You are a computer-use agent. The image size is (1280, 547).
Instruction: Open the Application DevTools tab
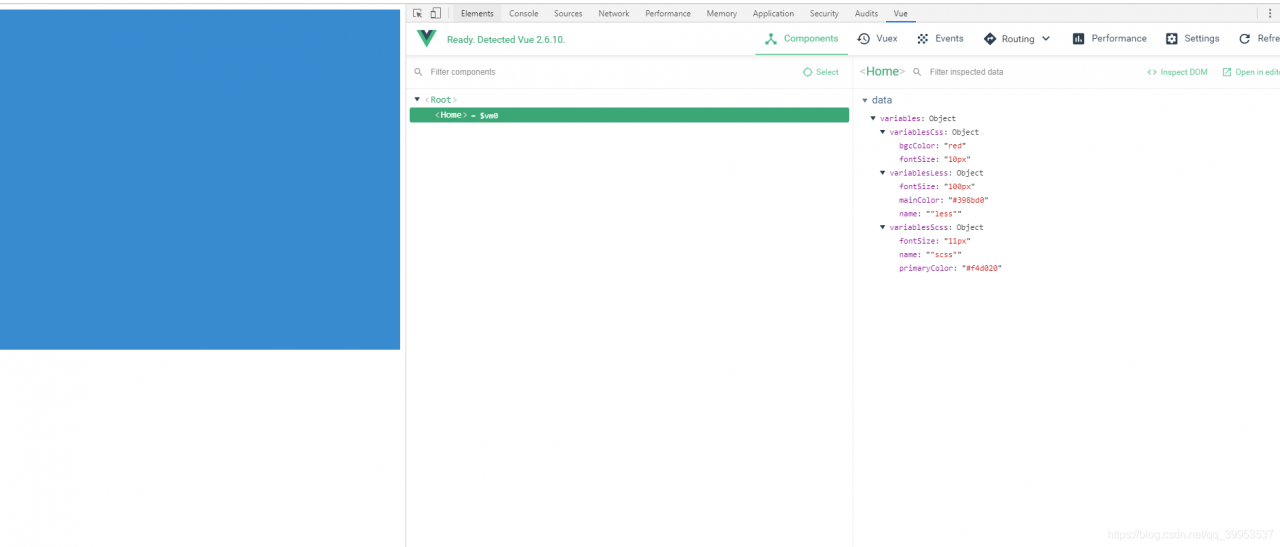pyautogui.click(x=773, y=13)
